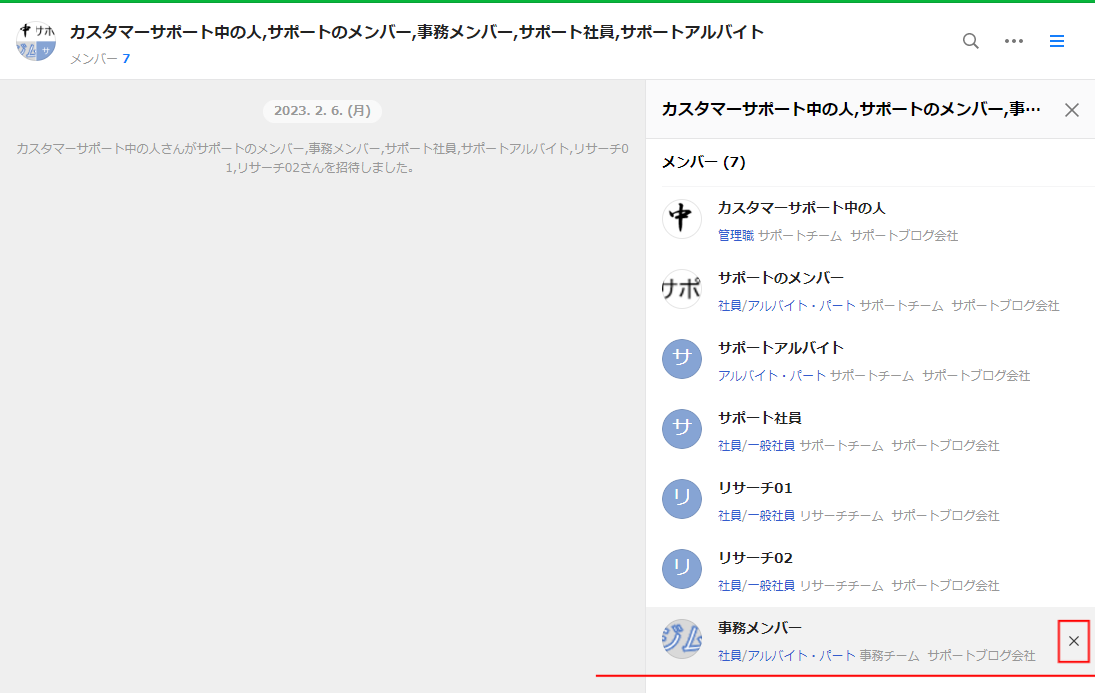Click the group chat avatar in header
Screen dimensions: 1095x693
tap(36, 41)
